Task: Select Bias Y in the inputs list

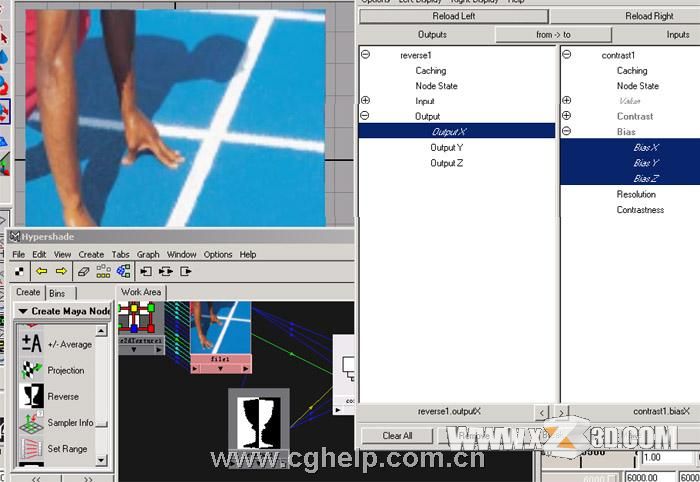Action: 630,162
